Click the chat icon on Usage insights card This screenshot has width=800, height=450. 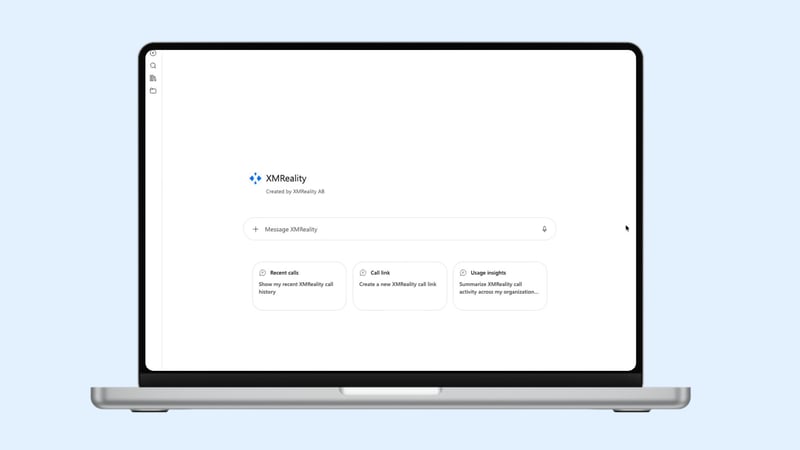[x=463, y=272]
